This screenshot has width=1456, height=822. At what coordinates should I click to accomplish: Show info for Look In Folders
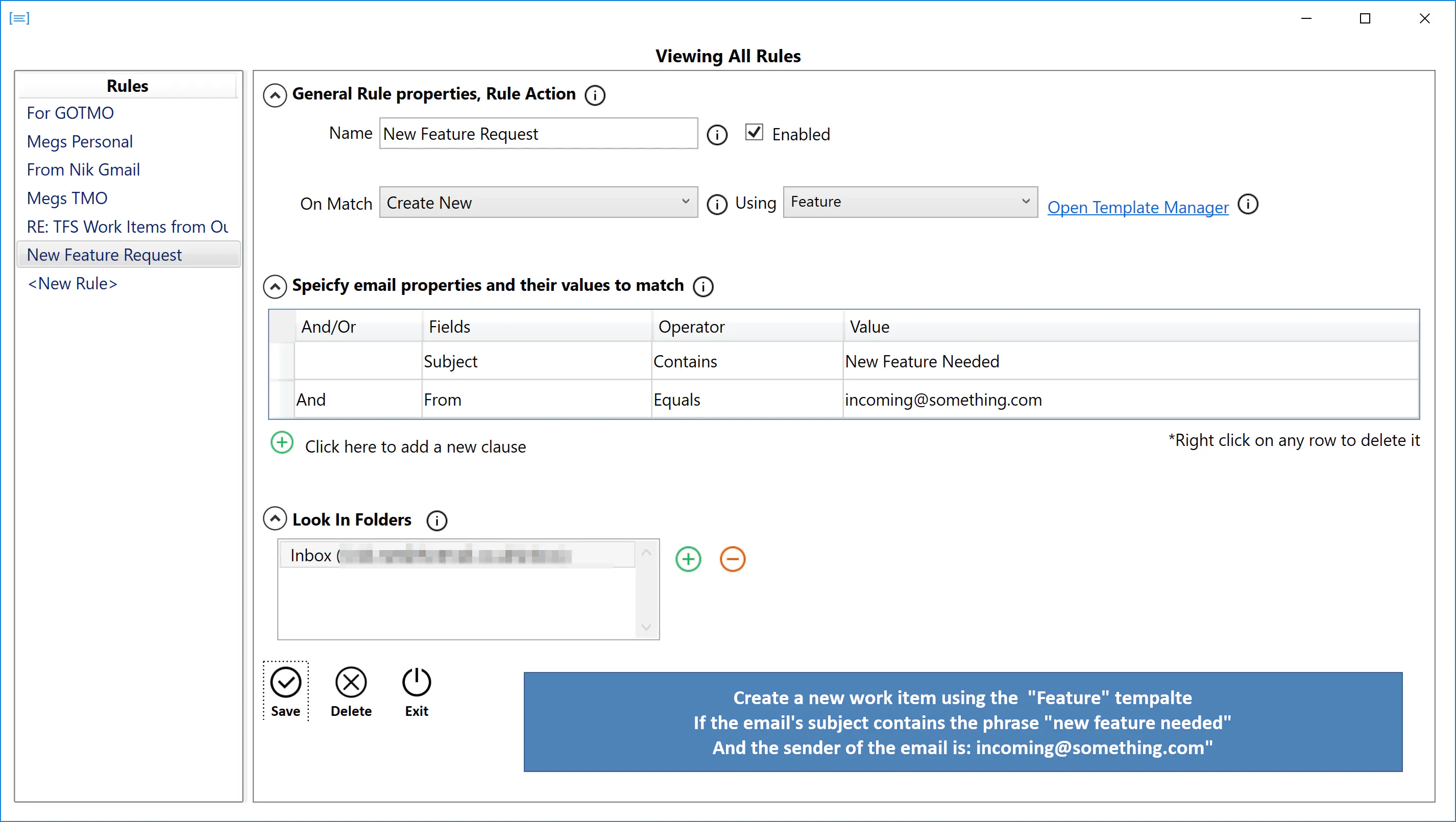pos(436,520)
